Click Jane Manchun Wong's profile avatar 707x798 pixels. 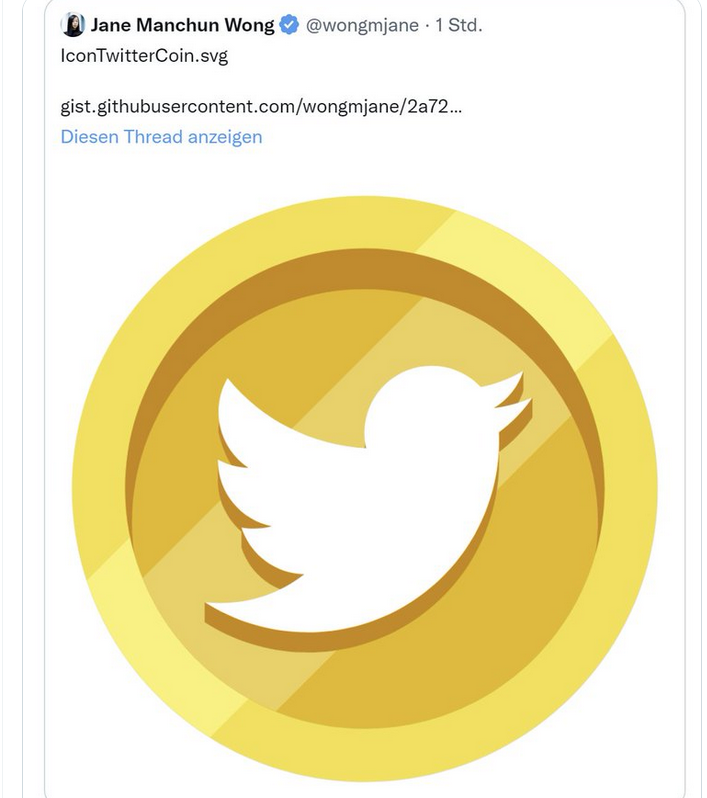[x=73, y=26]
